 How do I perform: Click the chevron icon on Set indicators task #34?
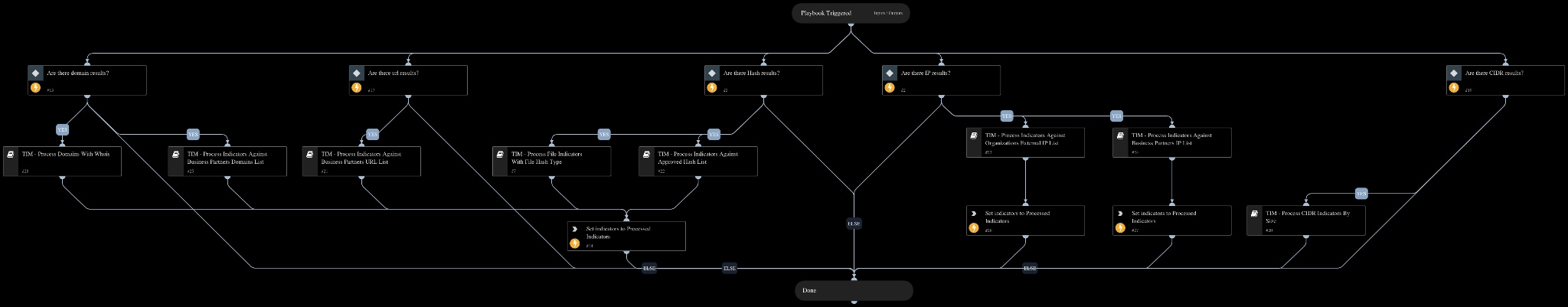[574, 229]
